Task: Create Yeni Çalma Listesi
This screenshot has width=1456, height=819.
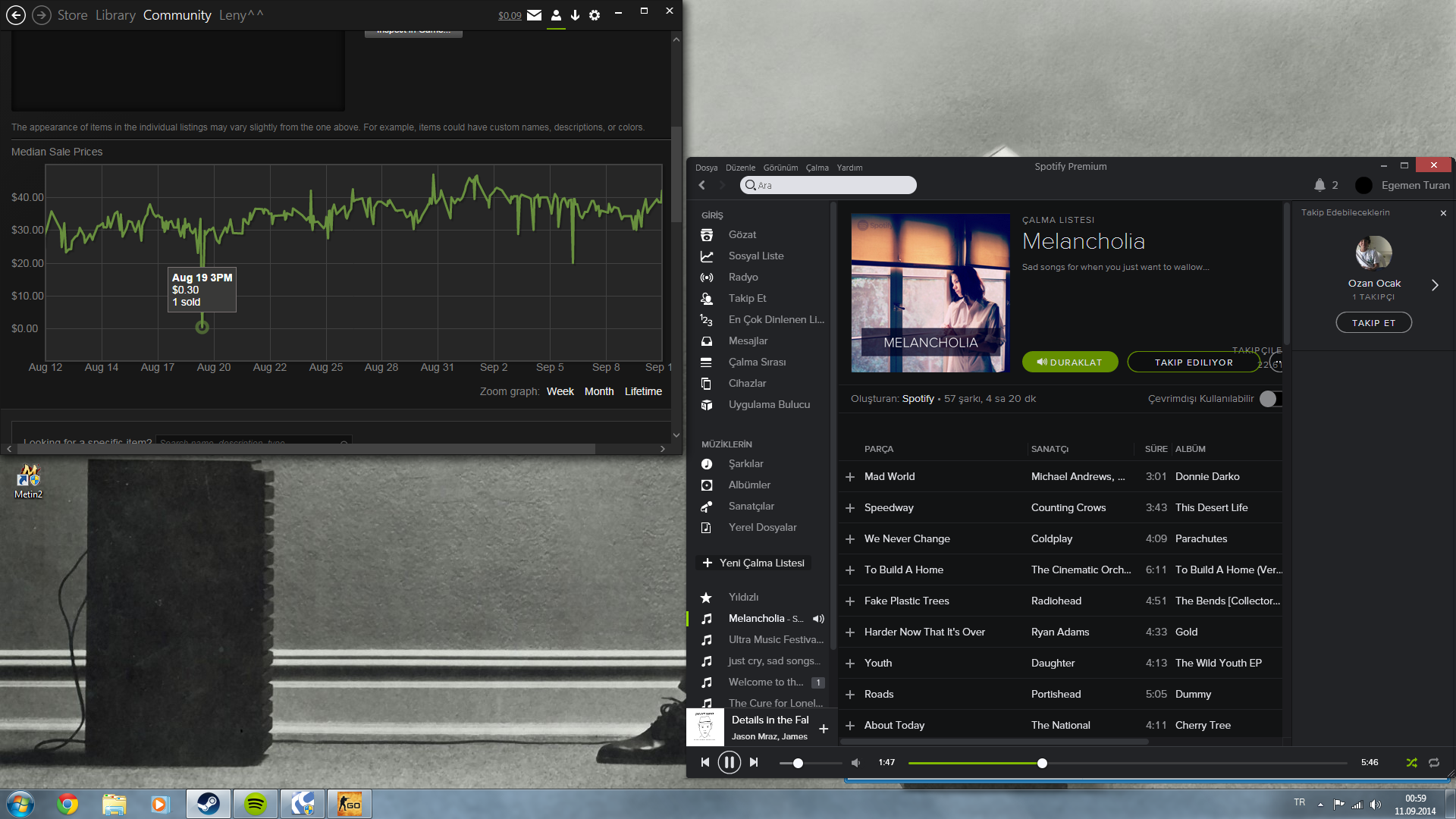Action: tap(753, 563)
